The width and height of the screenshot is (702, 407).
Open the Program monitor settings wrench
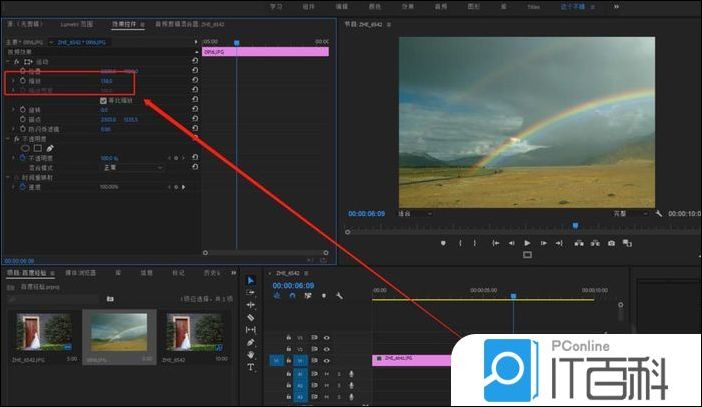click(659, 214)
